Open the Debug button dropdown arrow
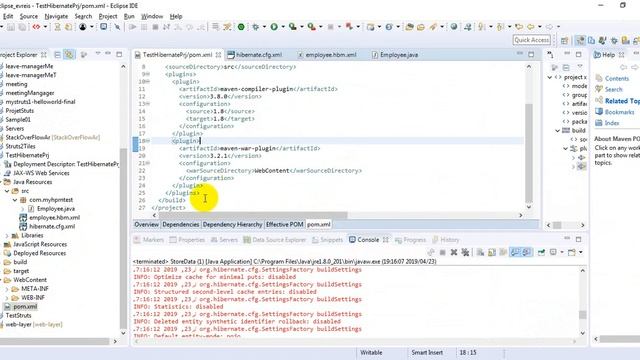The height and width of the screenshot is (360, 640). pyautogui.click(x=264, y=27)
